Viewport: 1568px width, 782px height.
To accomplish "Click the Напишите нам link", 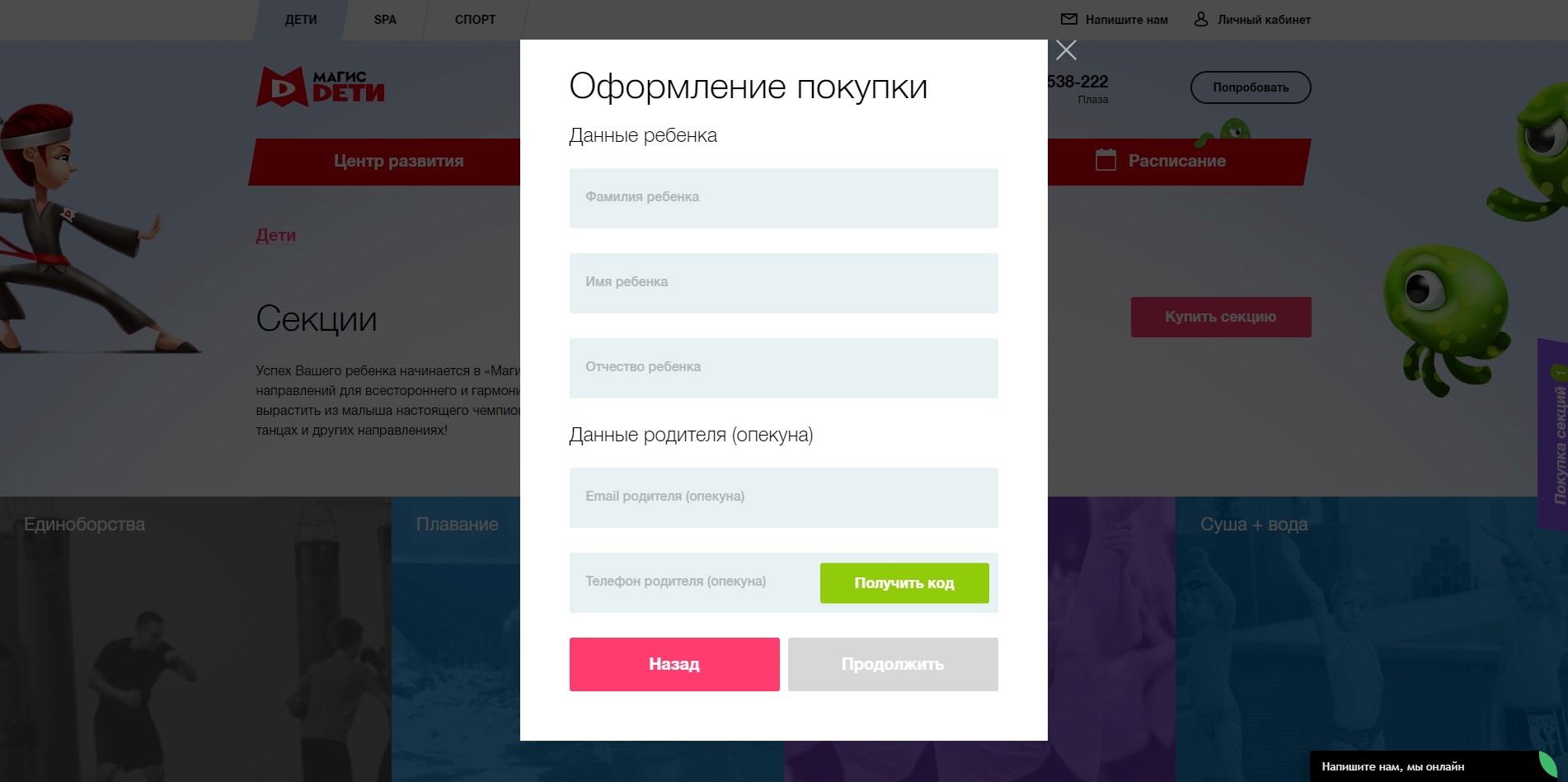I will [1126, 20].
